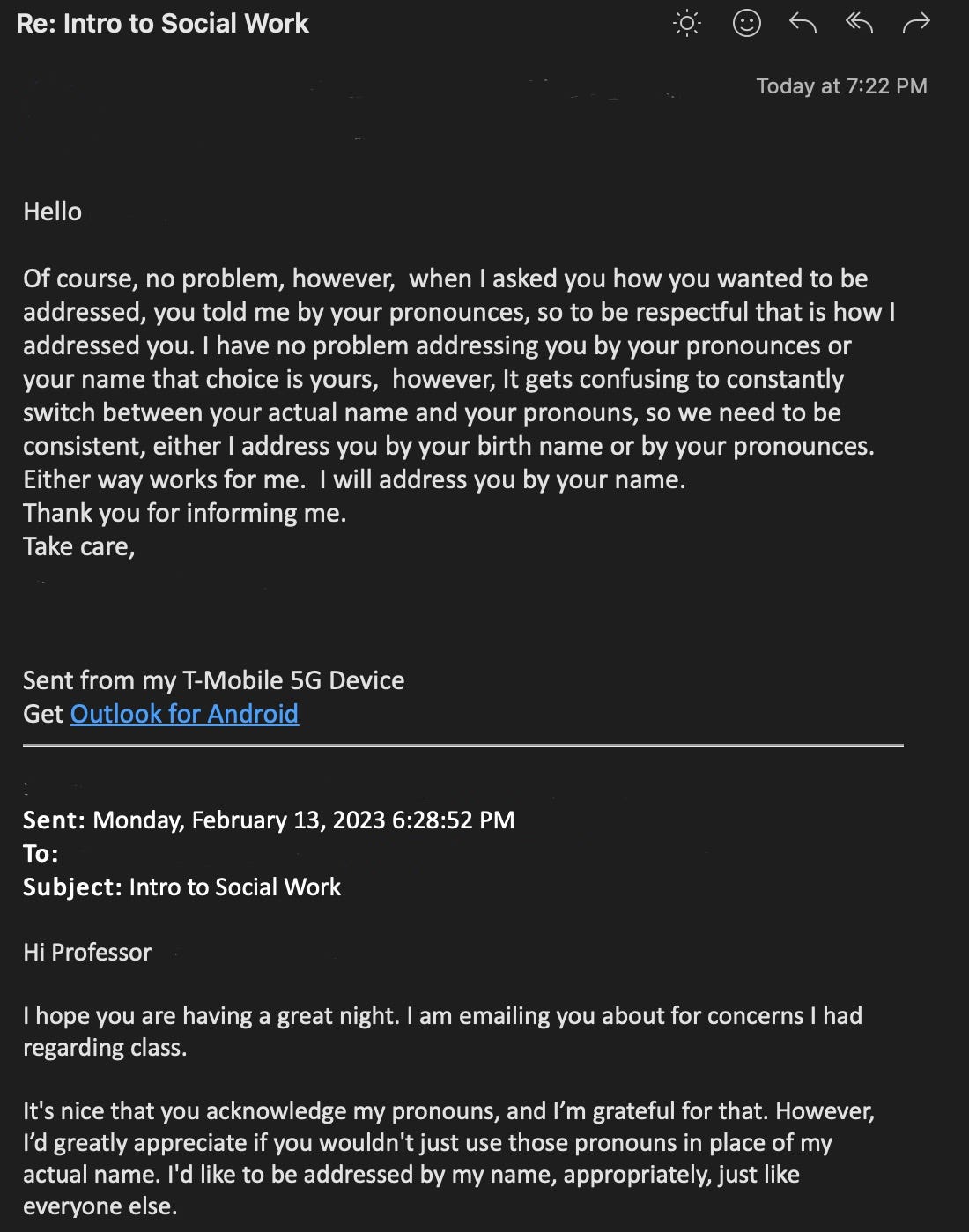Click the 'I hope you are having a great night' paragraph

442,1031
